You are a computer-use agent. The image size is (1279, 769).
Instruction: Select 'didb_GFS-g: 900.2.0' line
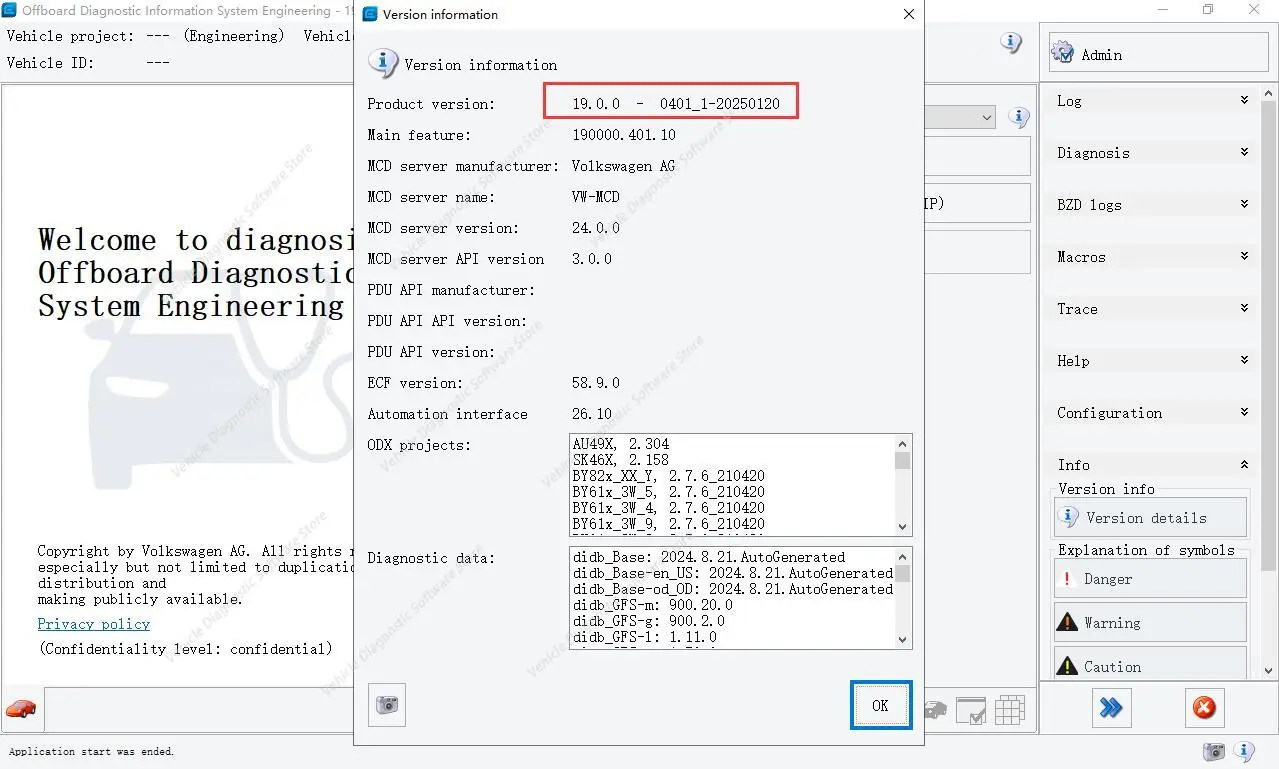pyautogui.click(x=649, y=621)
